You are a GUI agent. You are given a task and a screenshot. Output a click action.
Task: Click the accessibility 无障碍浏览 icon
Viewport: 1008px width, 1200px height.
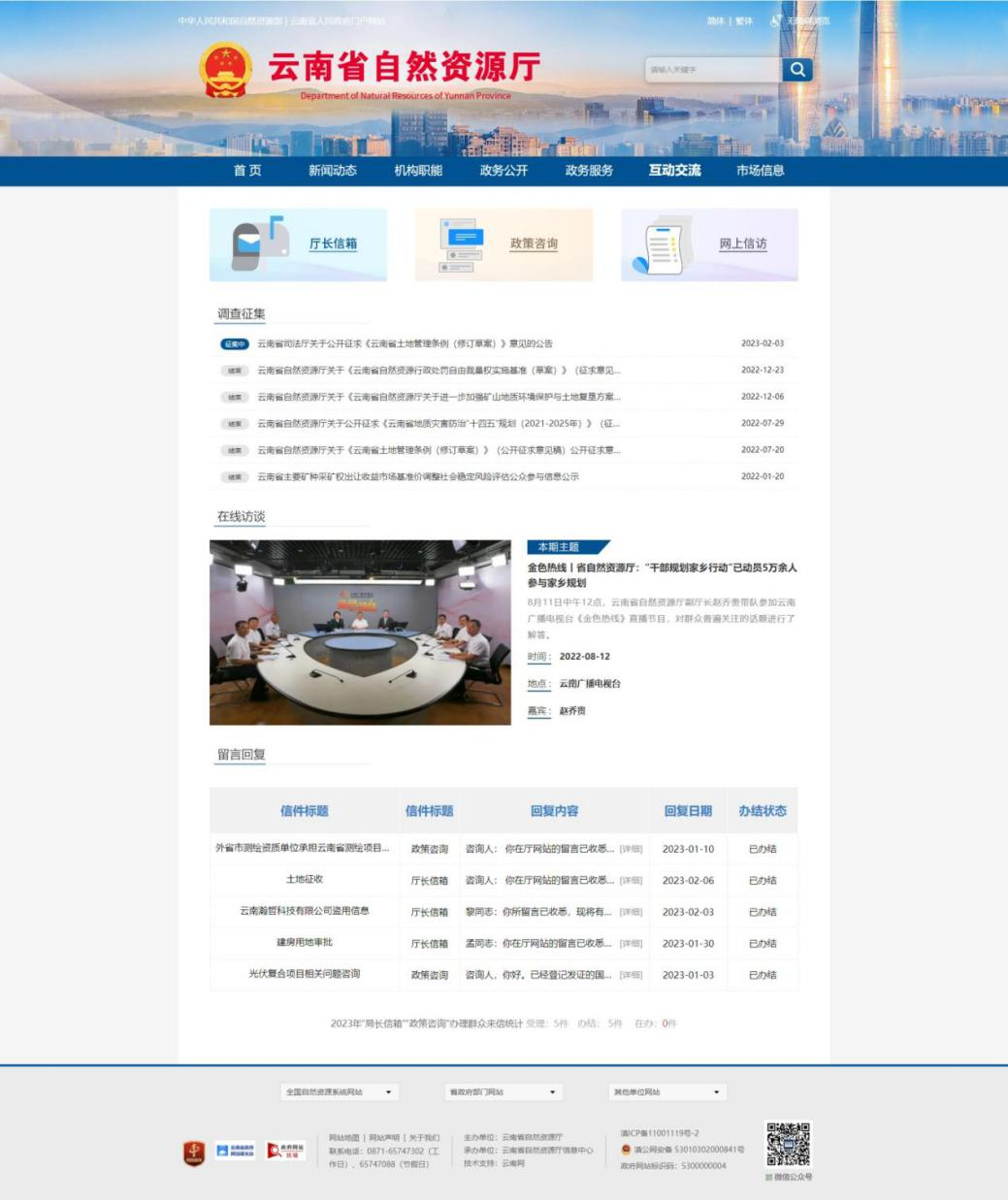pyautogui.click(x=776, y=20)
